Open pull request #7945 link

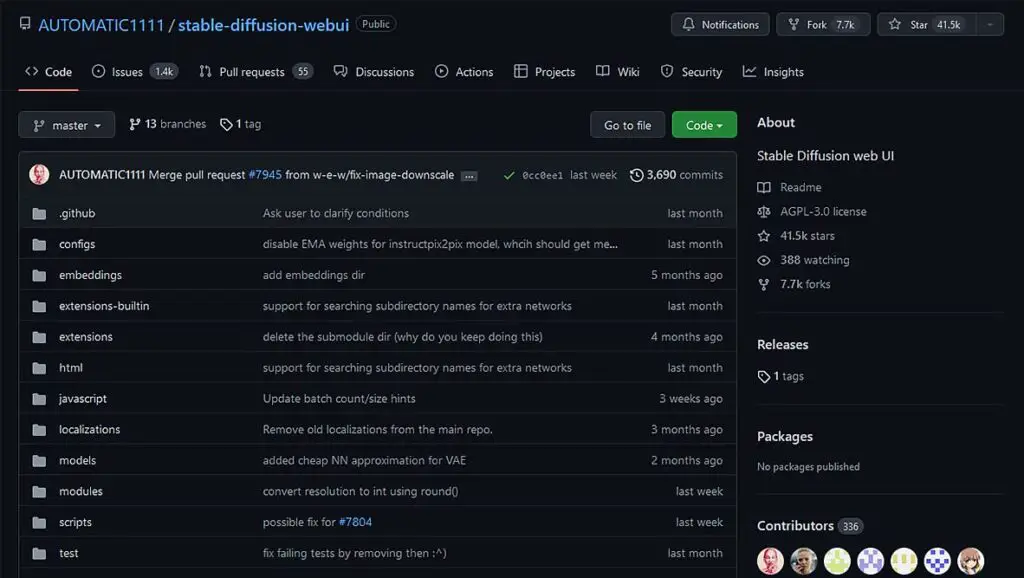pos(265,175)
